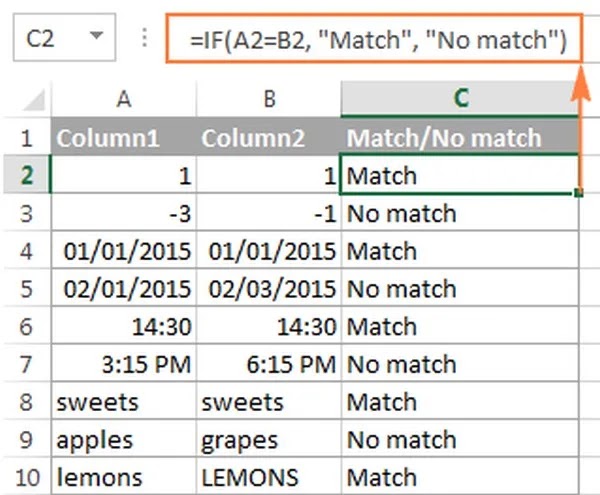Select the cell with LEMONS
Image resolution: width=600 pixels, height=495 pixels.
267,477
